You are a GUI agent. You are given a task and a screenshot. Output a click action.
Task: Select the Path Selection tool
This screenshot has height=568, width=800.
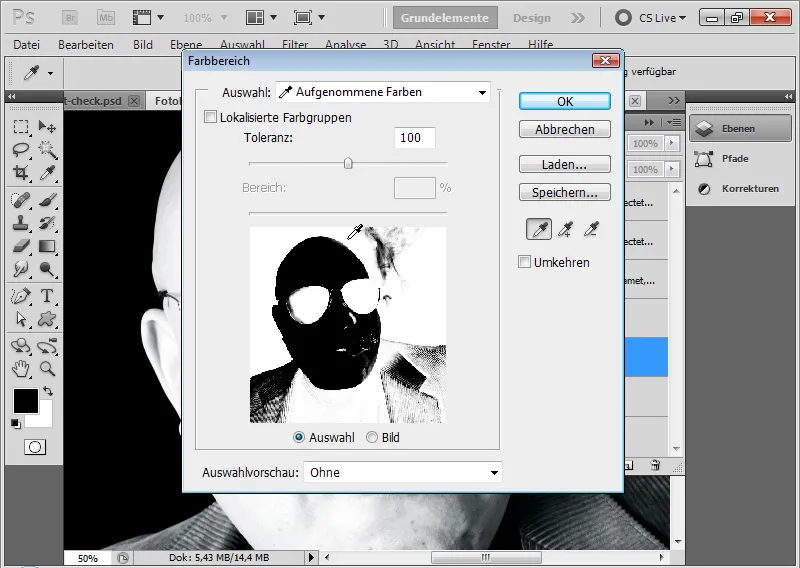(21, 319)
